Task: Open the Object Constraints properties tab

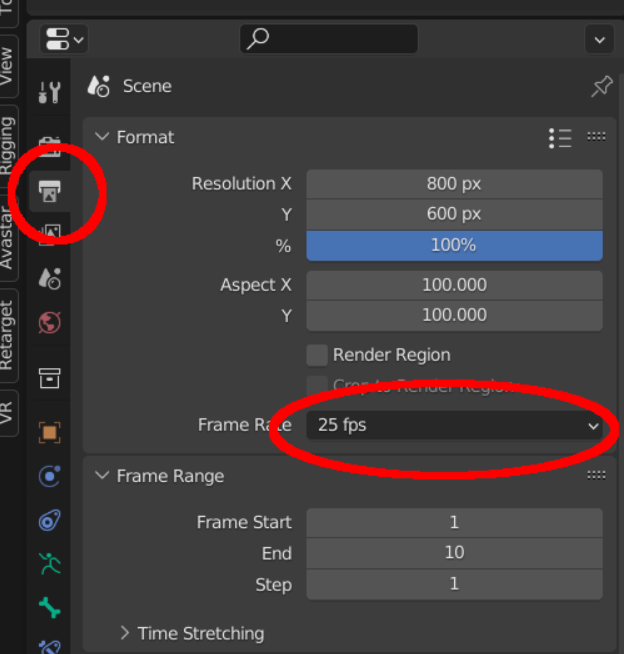Action: pos(50,520)
